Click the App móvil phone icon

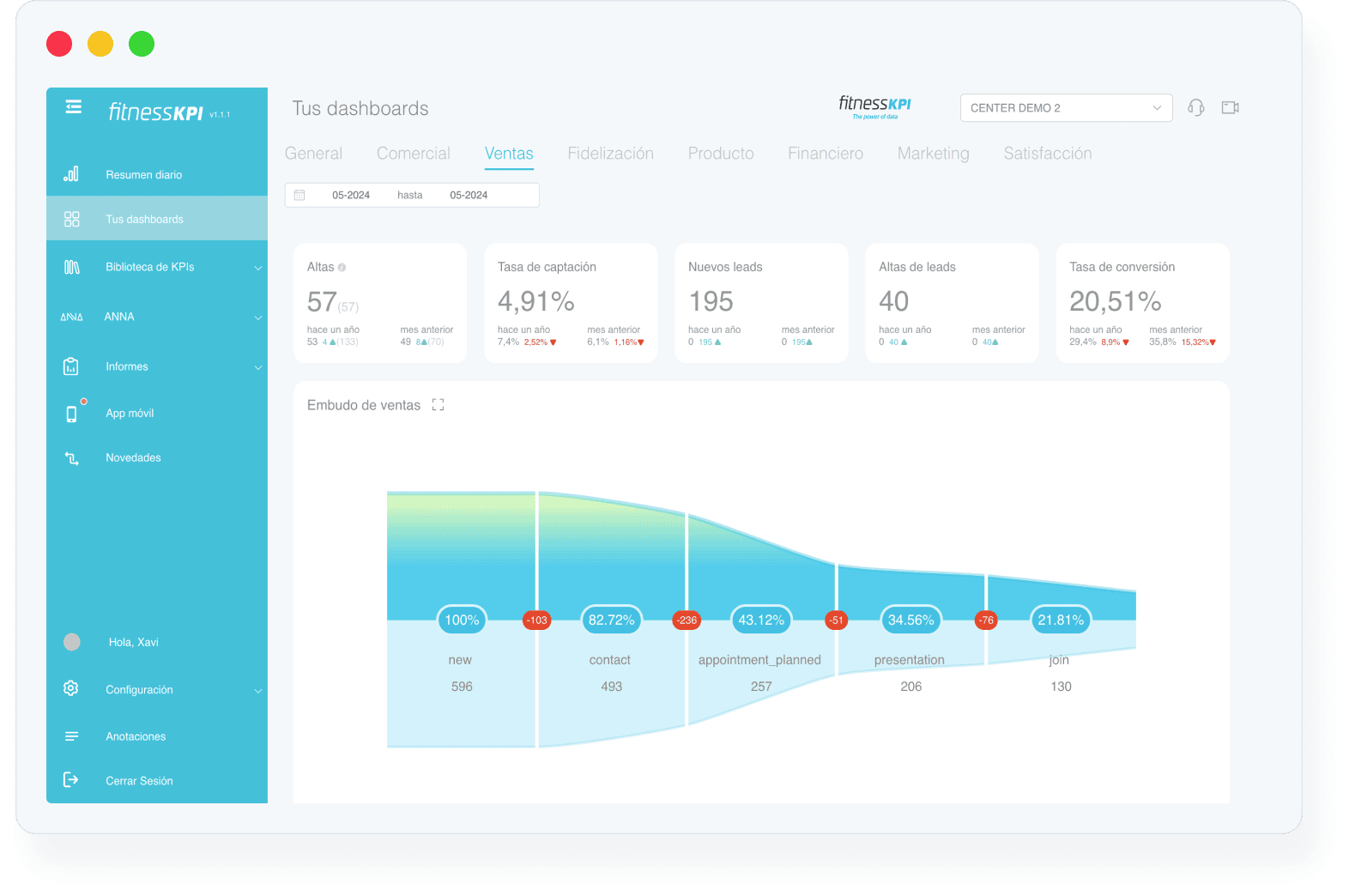pyautogui.click(x=71, y=414)
